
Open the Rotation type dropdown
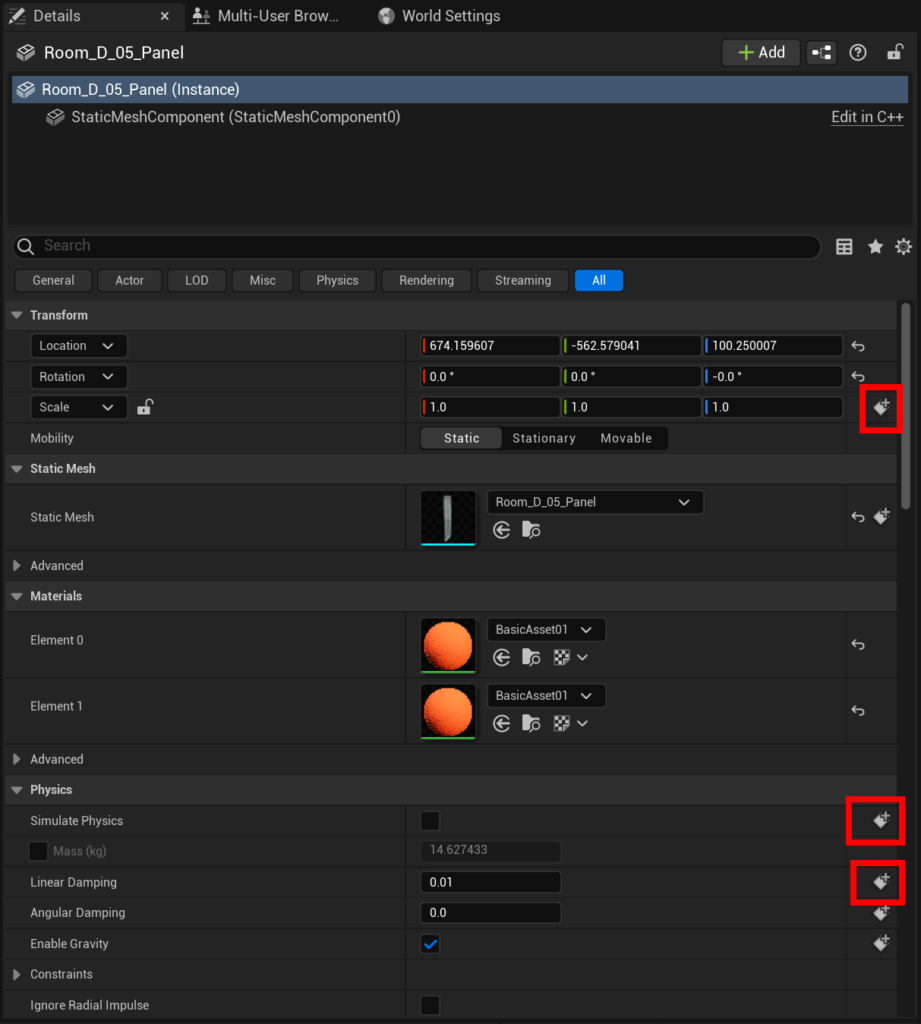click(x=79, y=377)
